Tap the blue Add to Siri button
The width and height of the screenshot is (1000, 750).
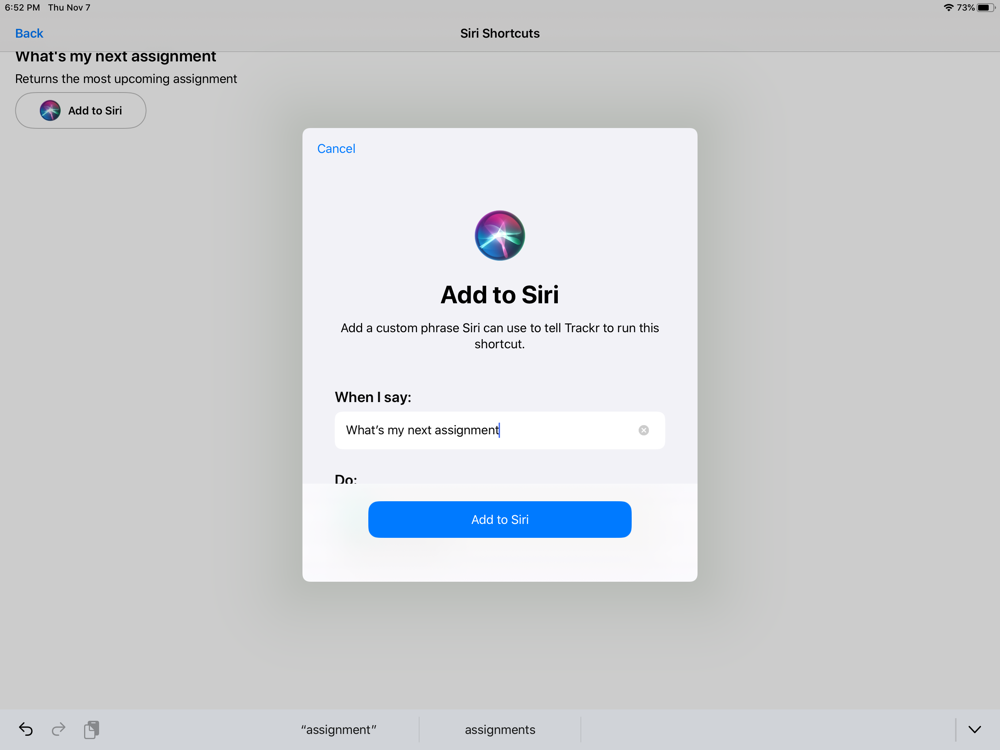tap(499, 519)
